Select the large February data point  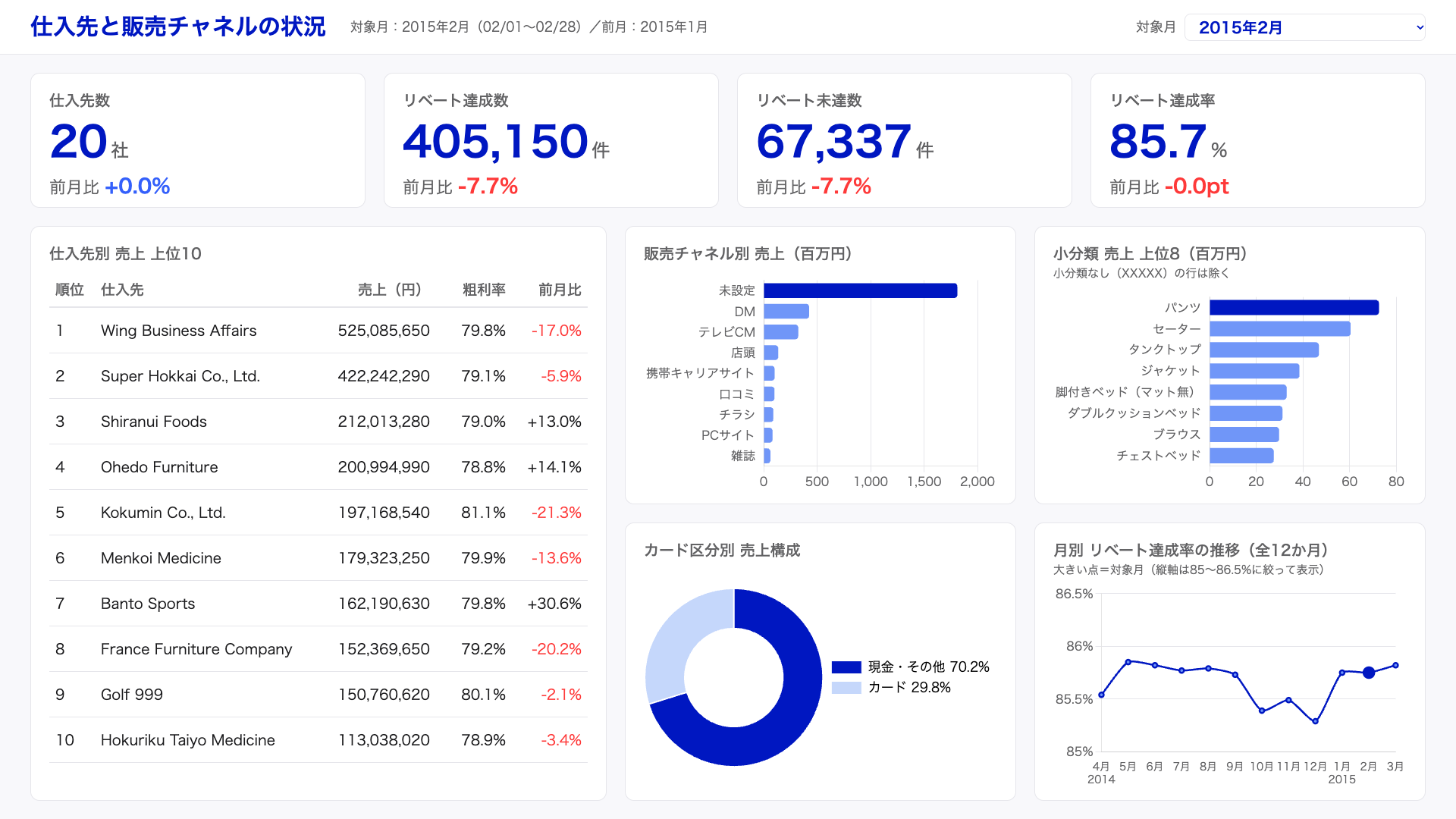point(1368,673)
